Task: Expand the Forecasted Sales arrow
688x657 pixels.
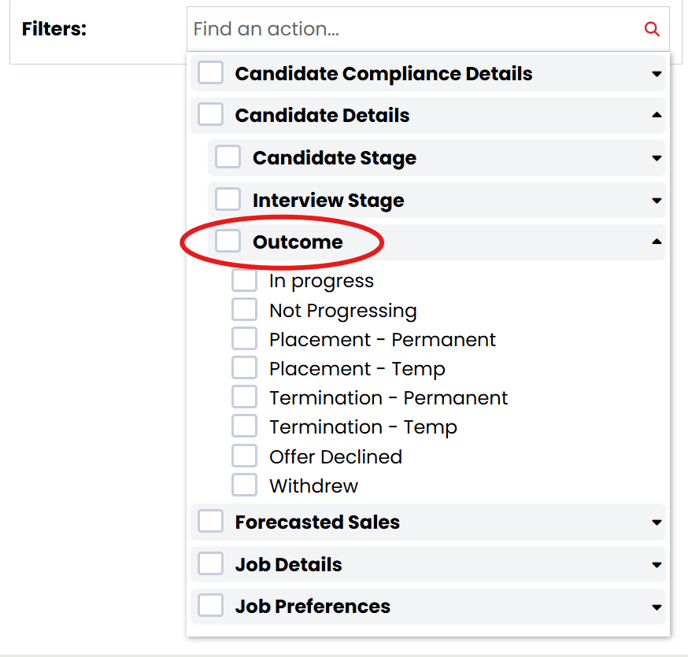Action: coord(656,522)
